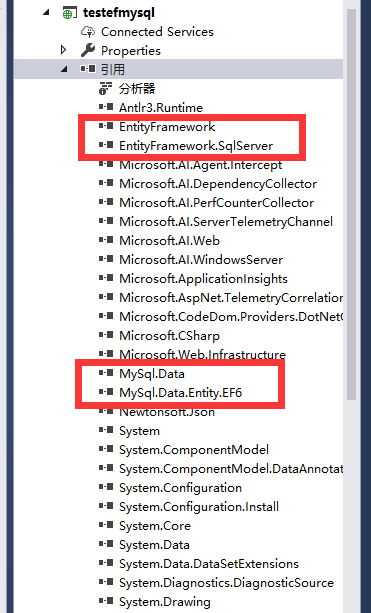The image size is (371, 613).
Task: Click the Microsoft.CSharp reference icon
Action: point(106,335)
